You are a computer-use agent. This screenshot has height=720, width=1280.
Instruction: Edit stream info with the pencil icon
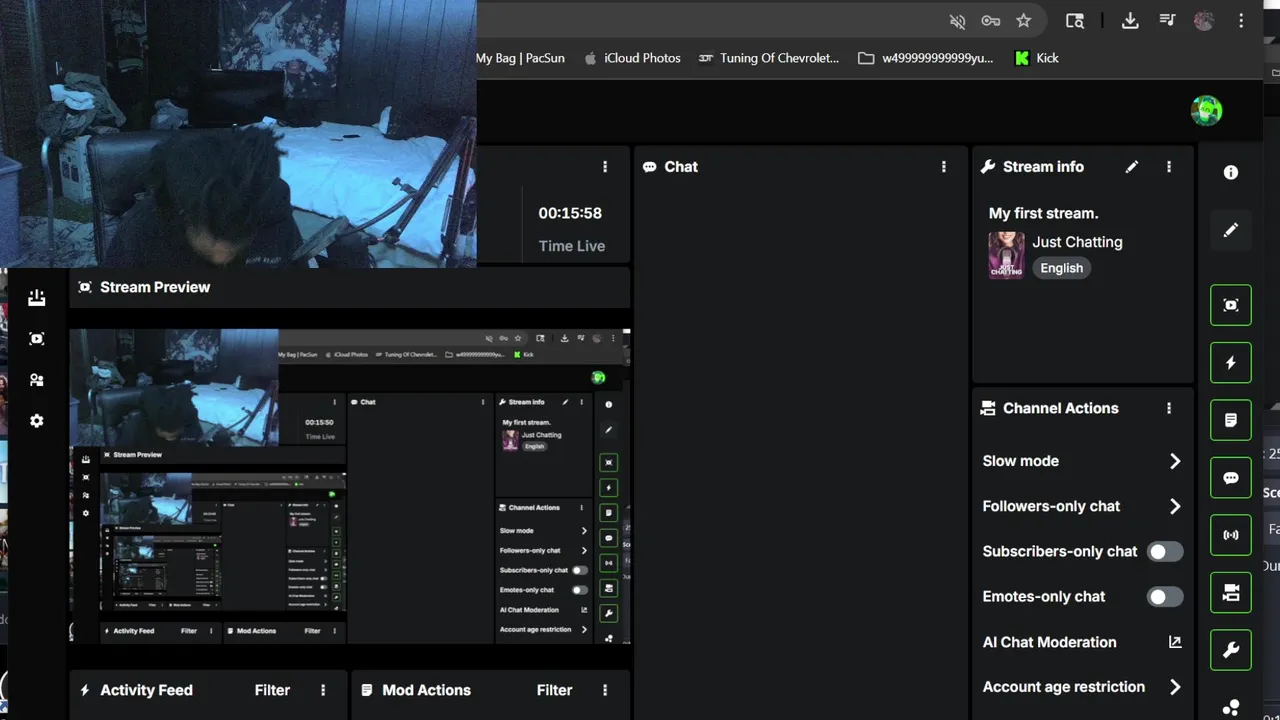coord(1132,167)
